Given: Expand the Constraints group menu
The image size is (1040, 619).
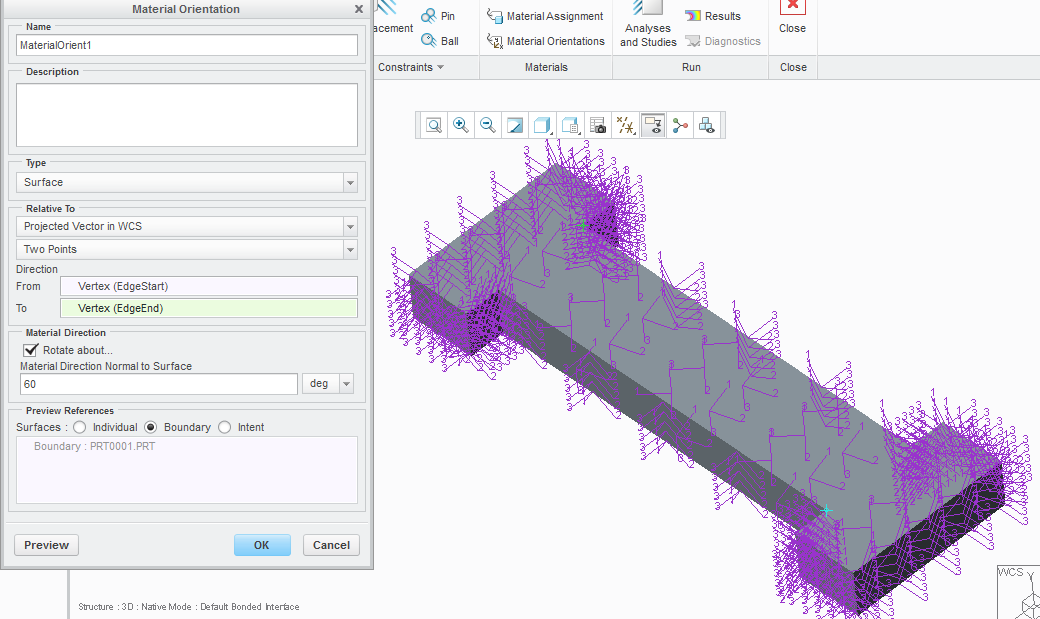Looking at the screenshot, I should (x=411, y=67).
